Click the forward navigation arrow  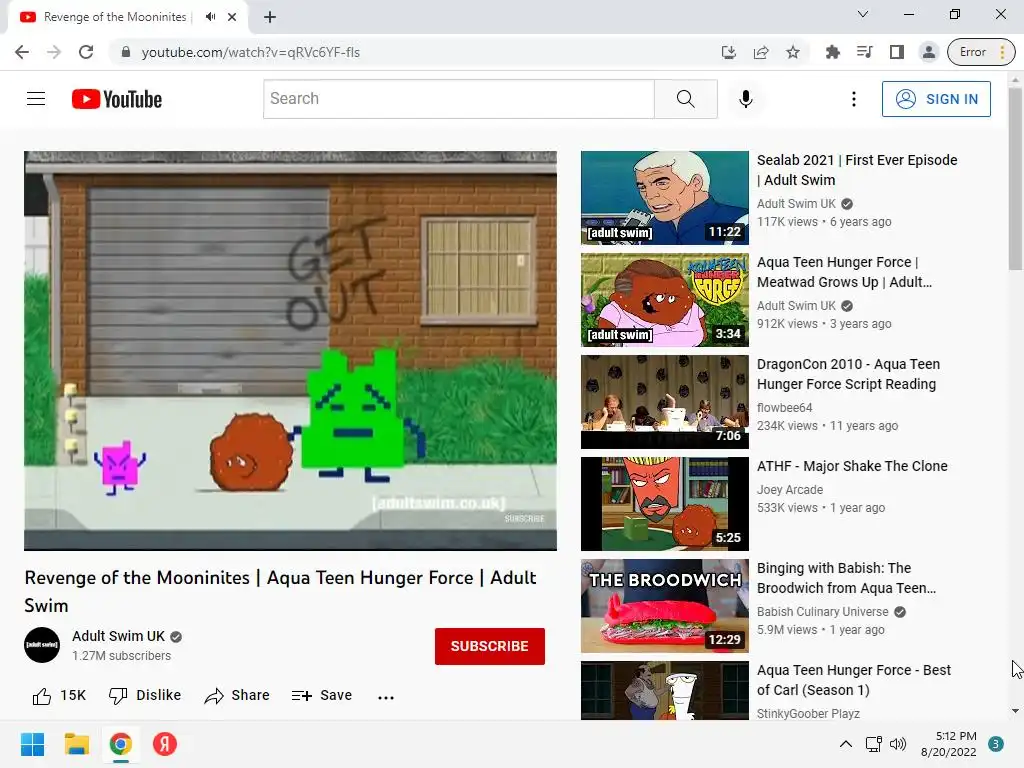click(x=54, y=52)
